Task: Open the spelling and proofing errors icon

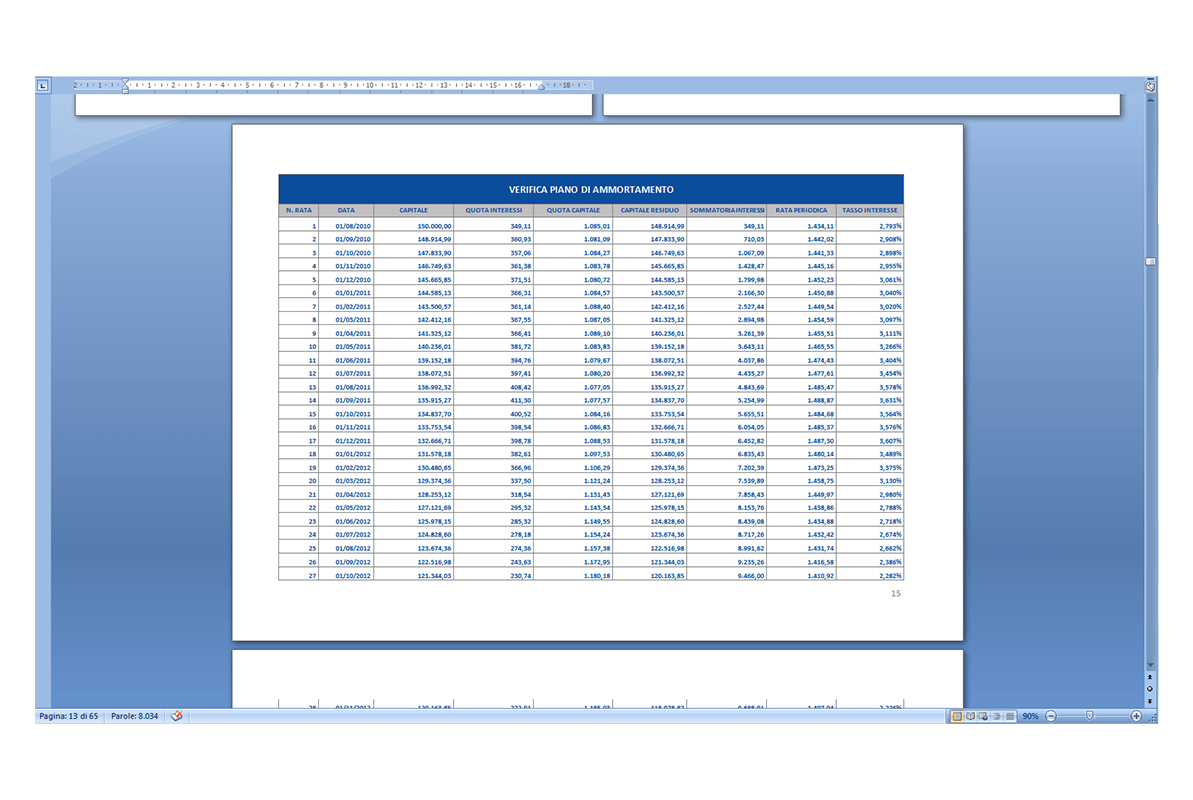Action: (x=177, y=716)
